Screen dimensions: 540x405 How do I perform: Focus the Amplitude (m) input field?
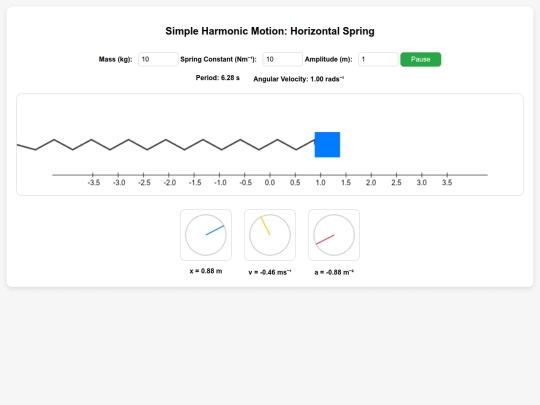point(378,59)
